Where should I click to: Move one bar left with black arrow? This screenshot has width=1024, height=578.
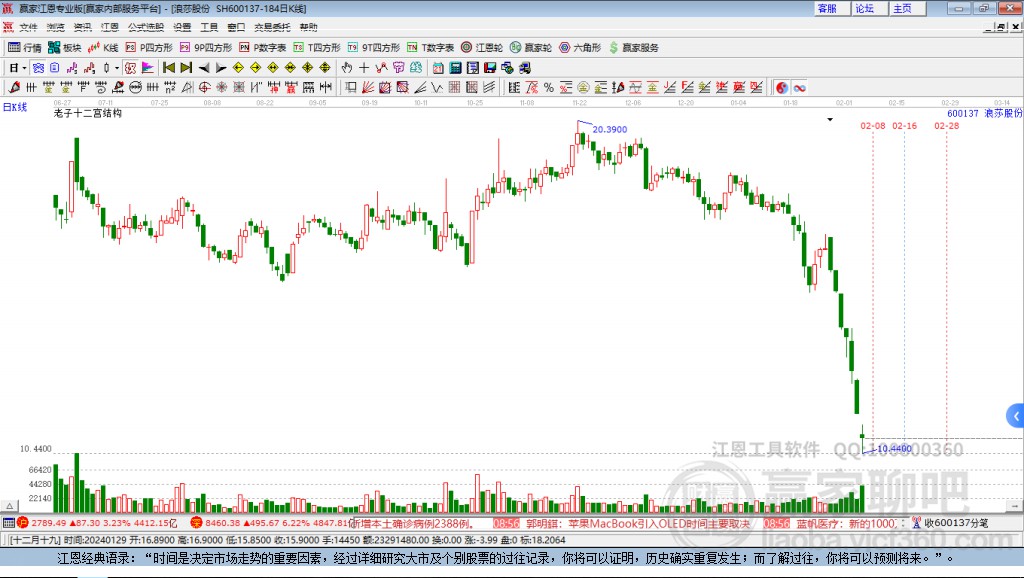click(204, 68)
